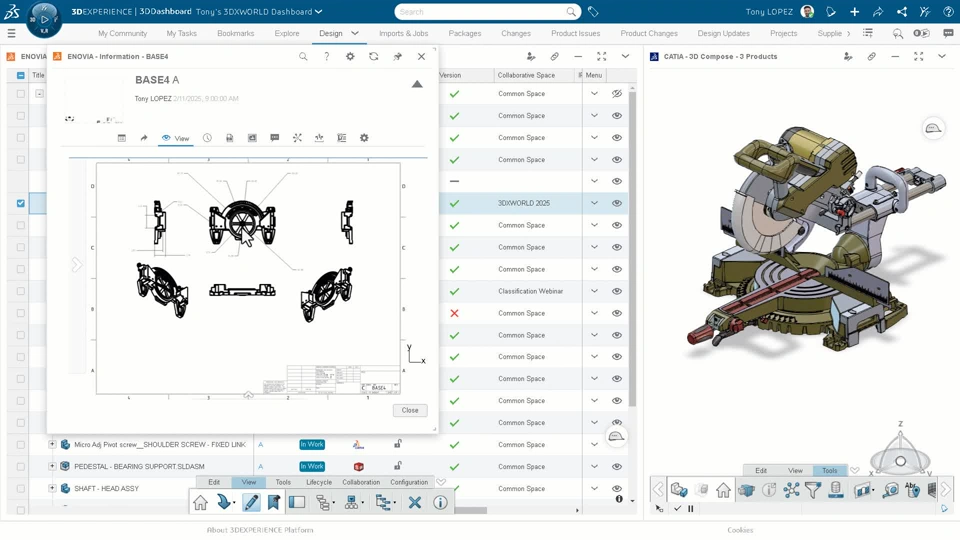Viewport: 960px width, 540px height.
Task: Toggle the side panel icon in ENOVIA action bar
Action: [x=297, y=503]
